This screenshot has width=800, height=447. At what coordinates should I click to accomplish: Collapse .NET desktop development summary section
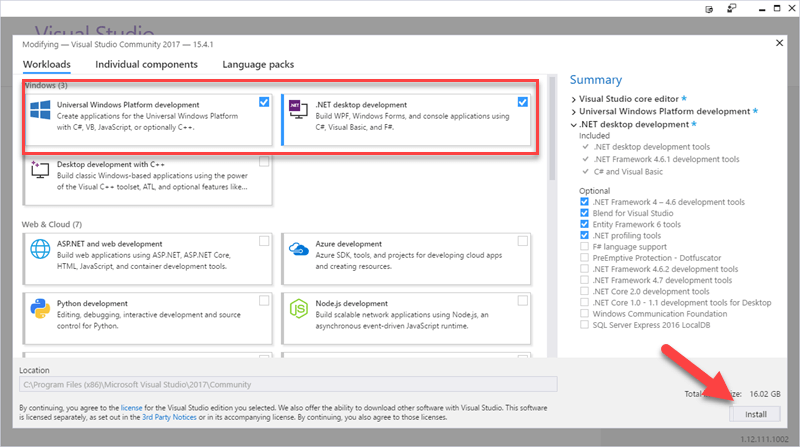tap(574, 124)
